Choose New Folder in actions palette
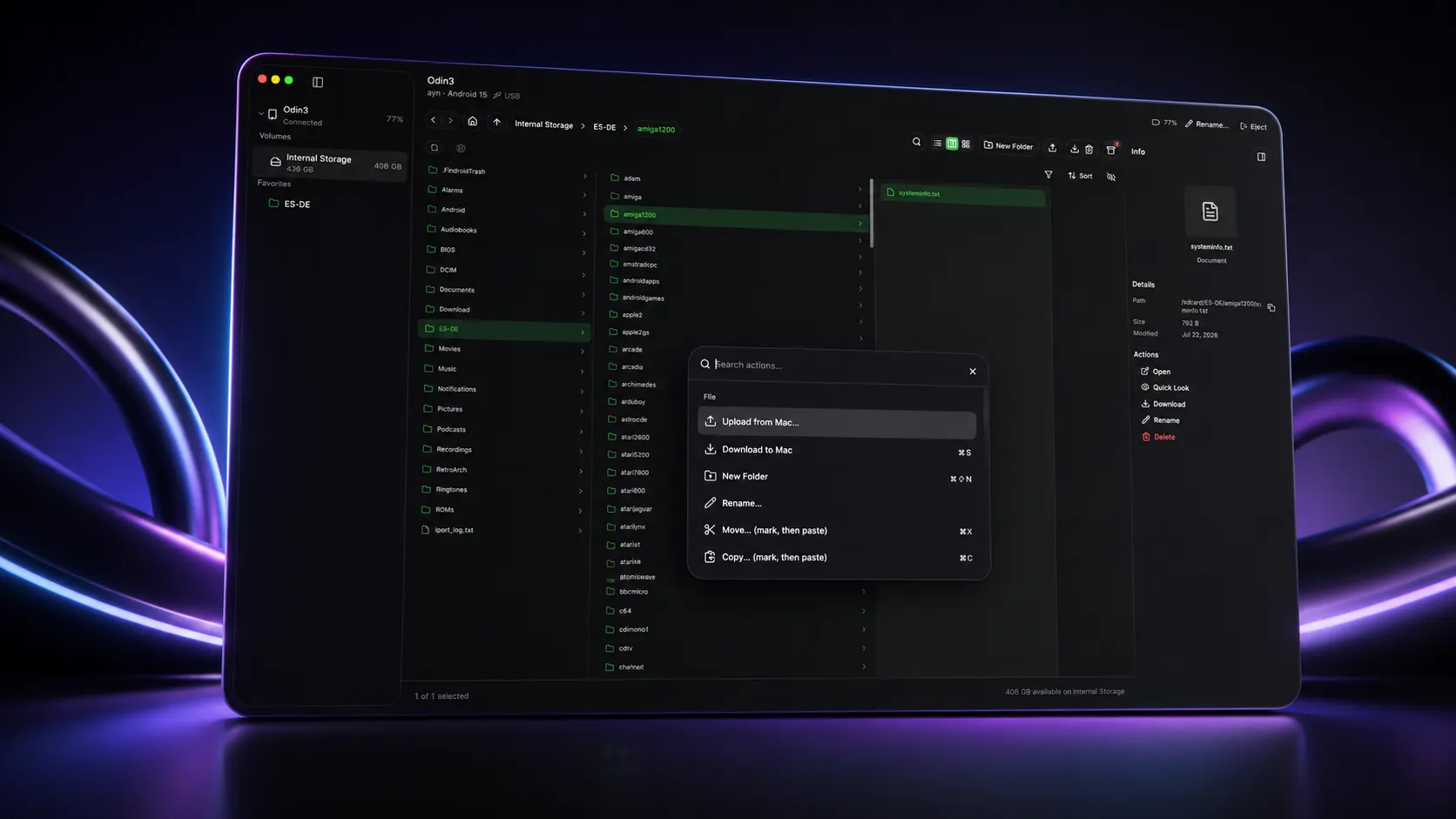1456x819 pixels. 838,477
